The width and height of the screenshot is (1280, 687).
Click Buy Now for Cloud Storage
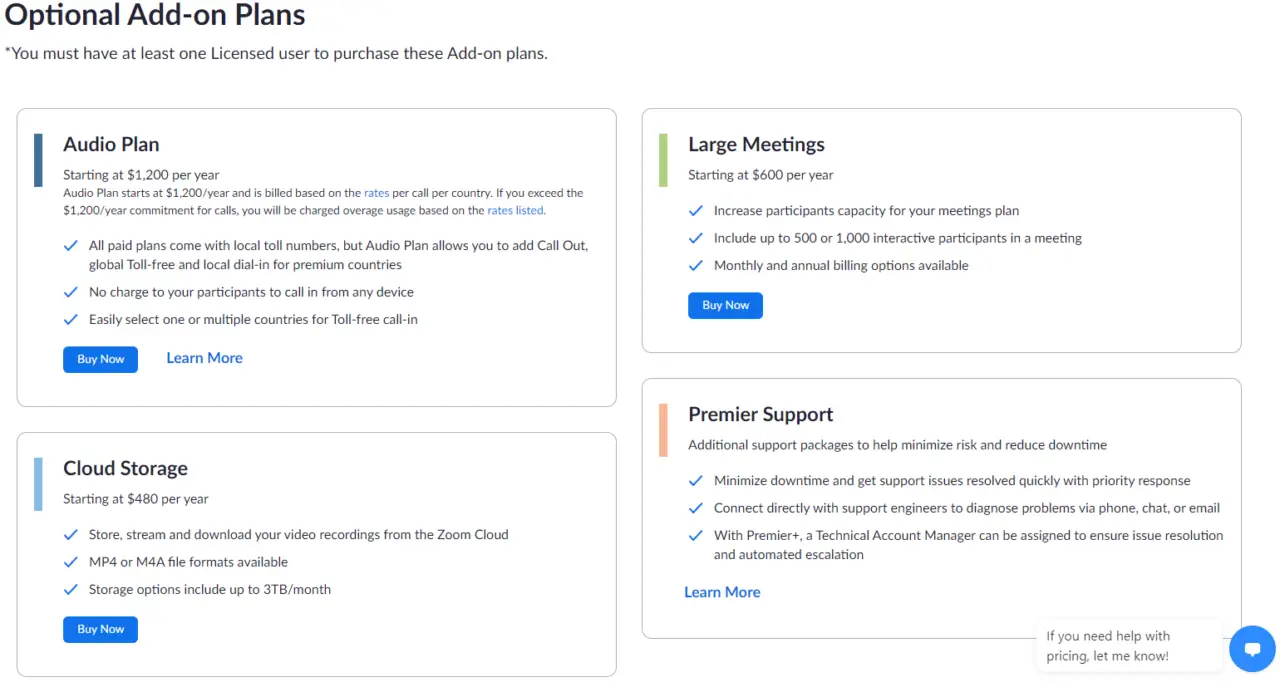pyautogui.click(x=100, y=629)
